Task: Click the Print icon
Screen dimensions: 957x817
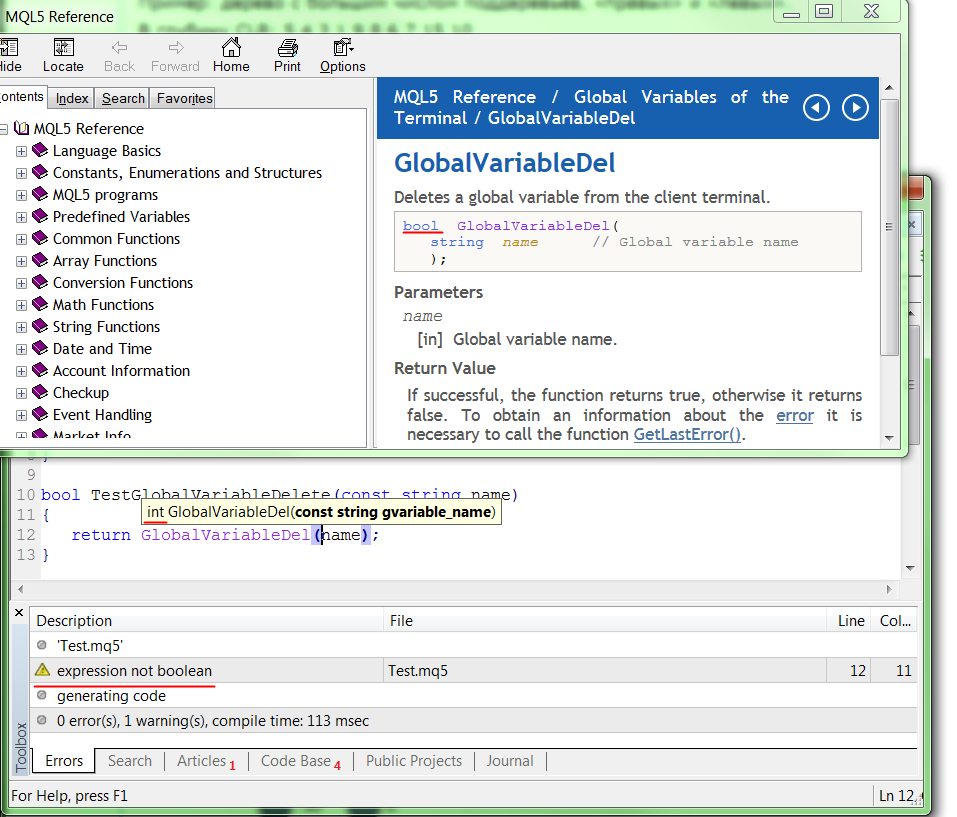Action: pos(287,48)
